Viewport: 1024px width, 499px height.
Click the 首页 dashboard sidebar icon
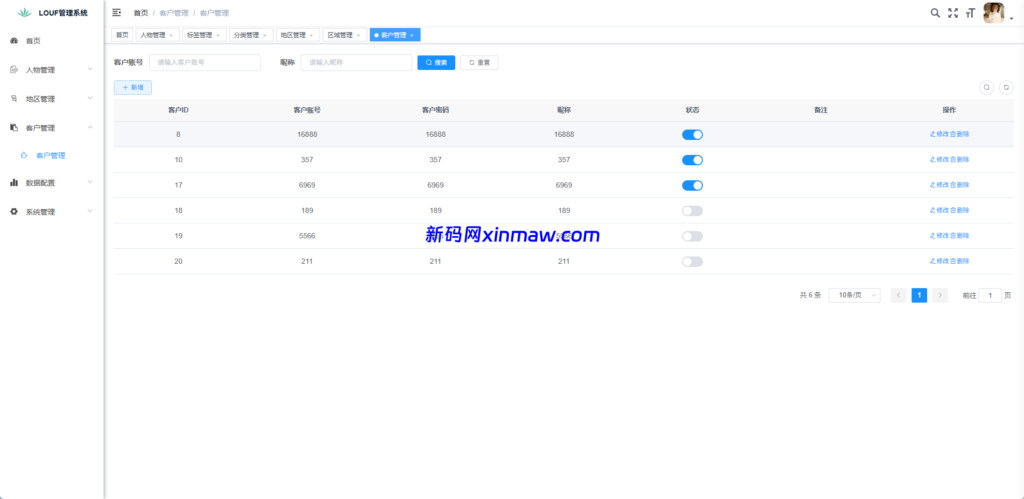tap(14, 40)
